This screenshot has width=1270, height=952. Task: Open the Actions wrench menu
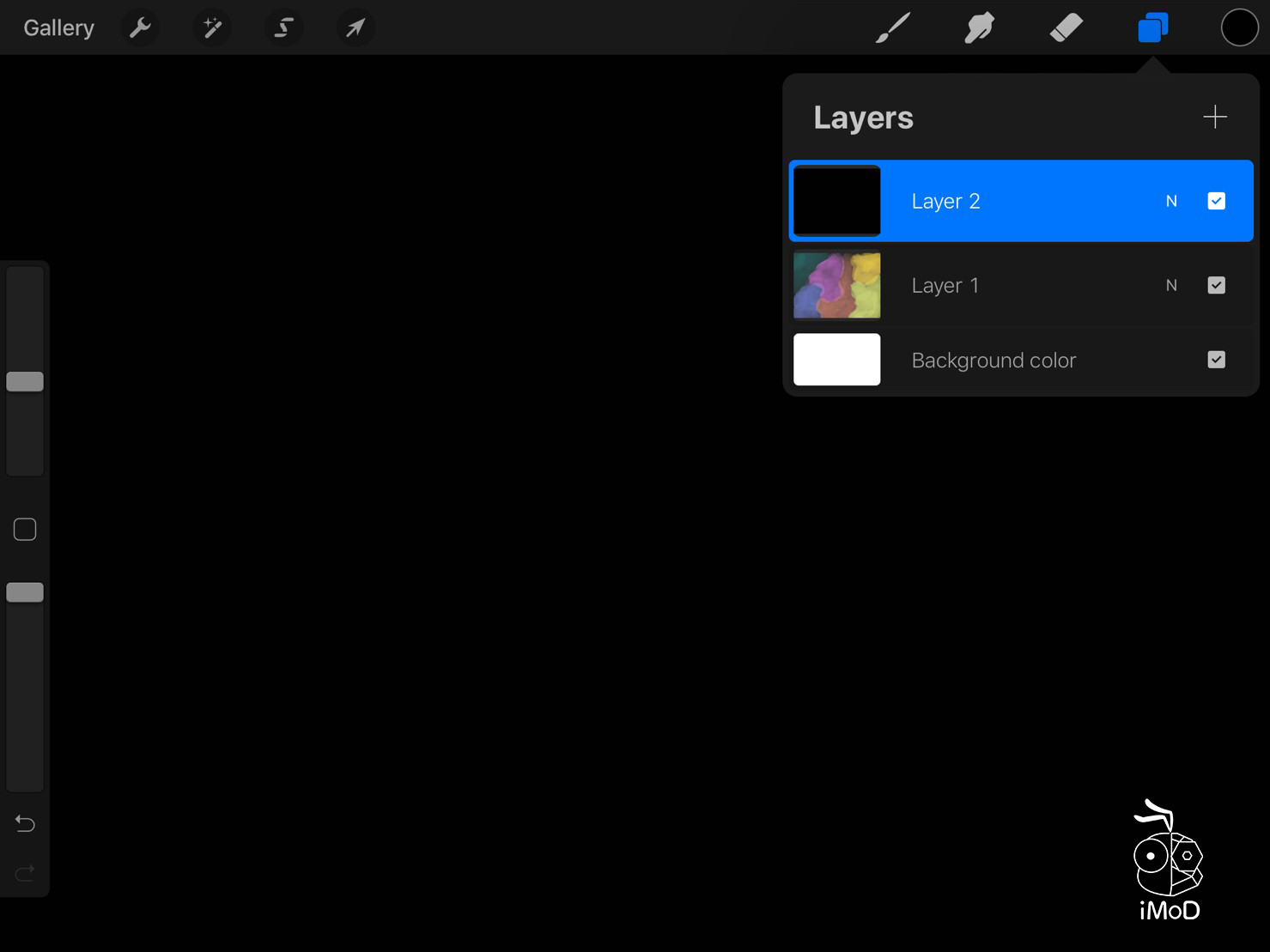tap(140, 28)
